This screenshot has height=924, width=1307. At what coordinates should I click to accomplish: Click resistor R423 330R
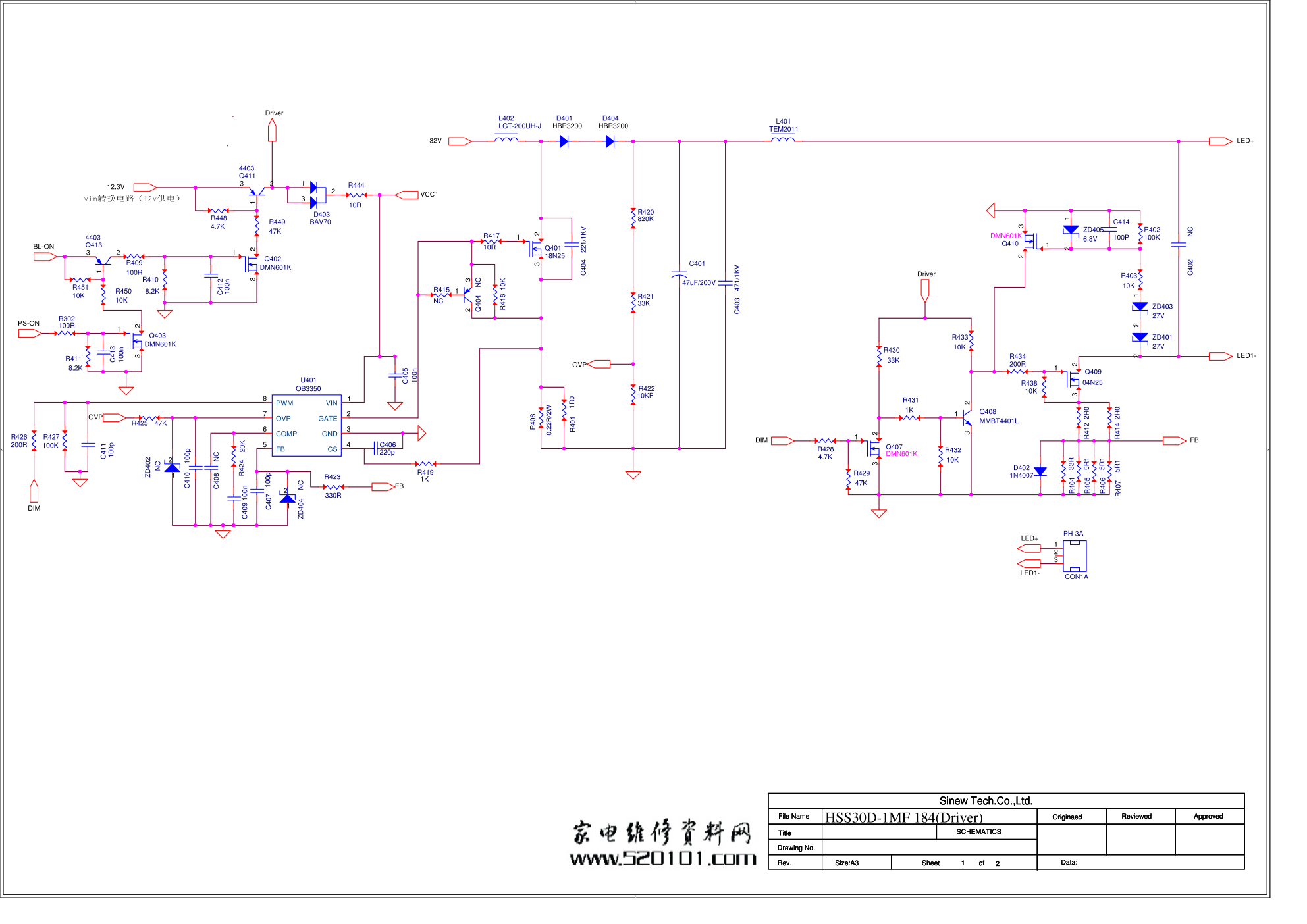coord(333,487)
